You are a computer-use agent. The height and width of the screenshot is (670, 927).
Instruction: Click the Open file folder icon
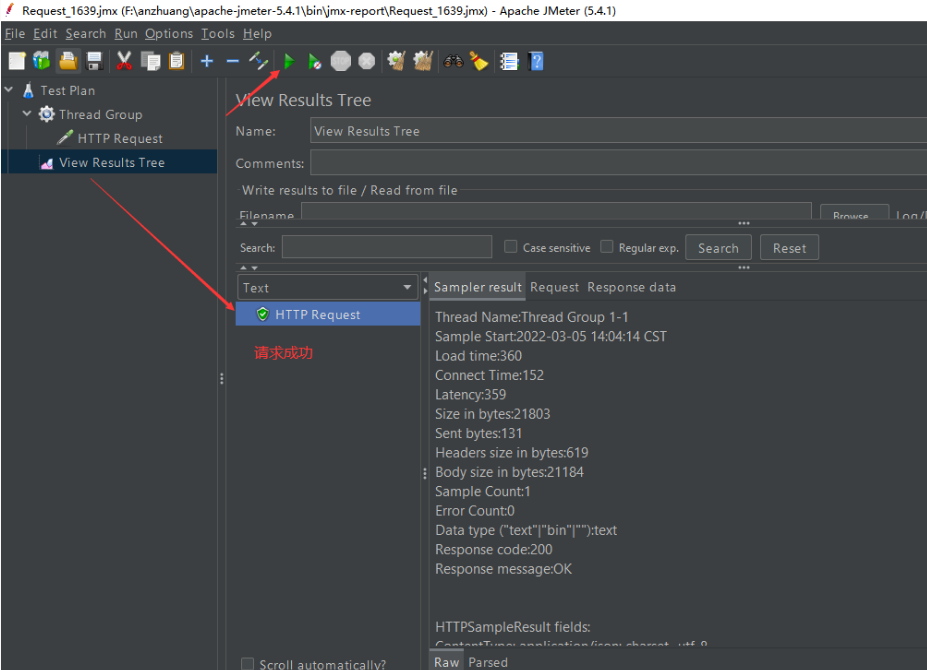[x=68, y=61]
